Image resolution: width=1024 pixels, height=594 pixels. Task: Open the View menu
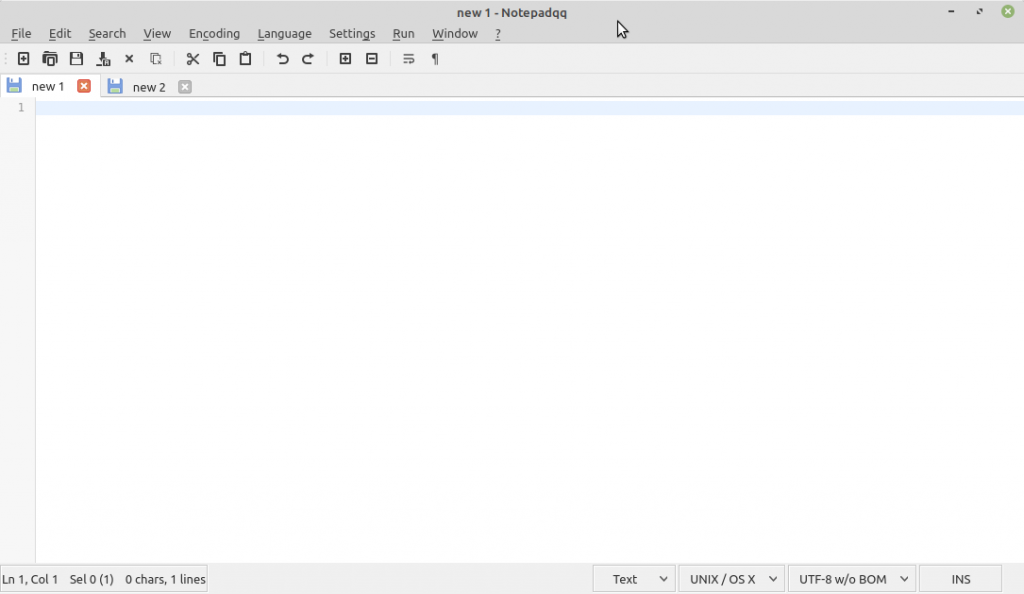[157, 33]
